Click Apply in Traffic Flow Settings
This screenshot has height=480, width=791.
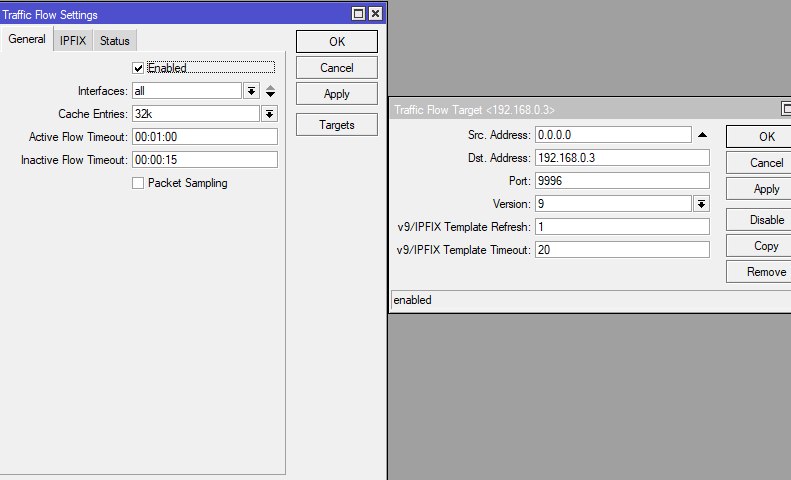click(336, 94)
